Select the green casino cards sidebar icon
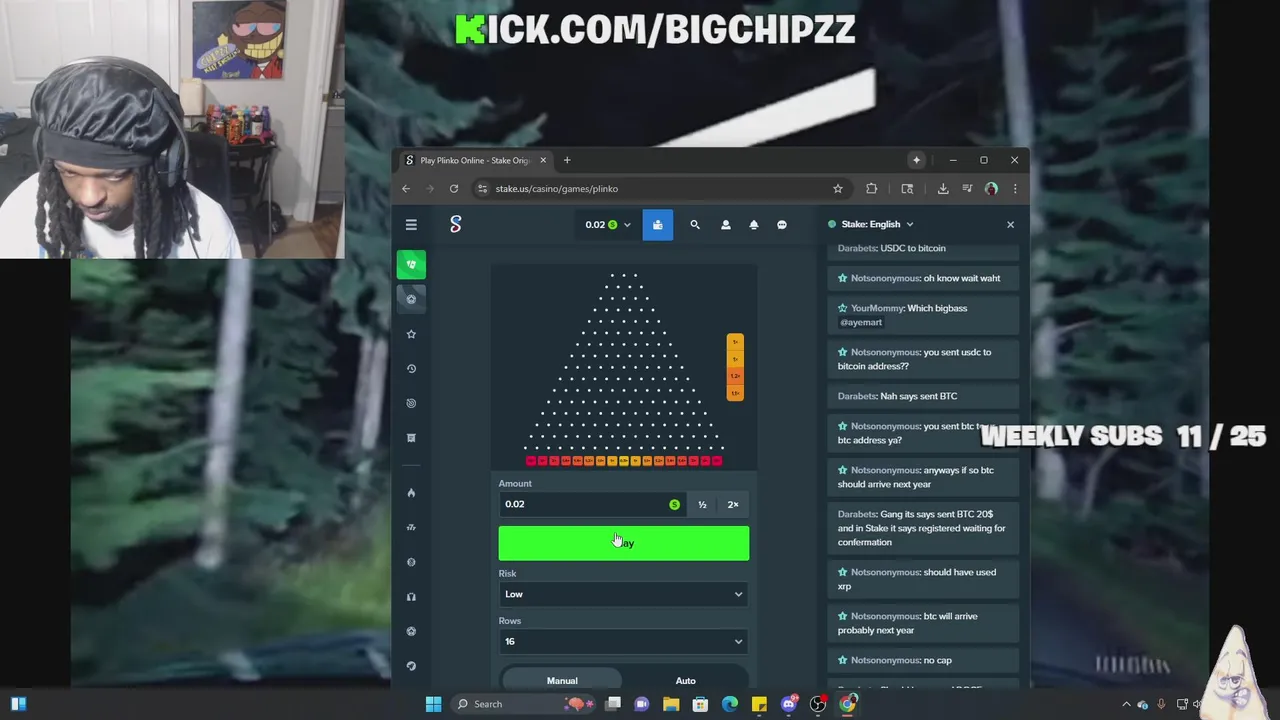1280x720 pixels. 411,264
